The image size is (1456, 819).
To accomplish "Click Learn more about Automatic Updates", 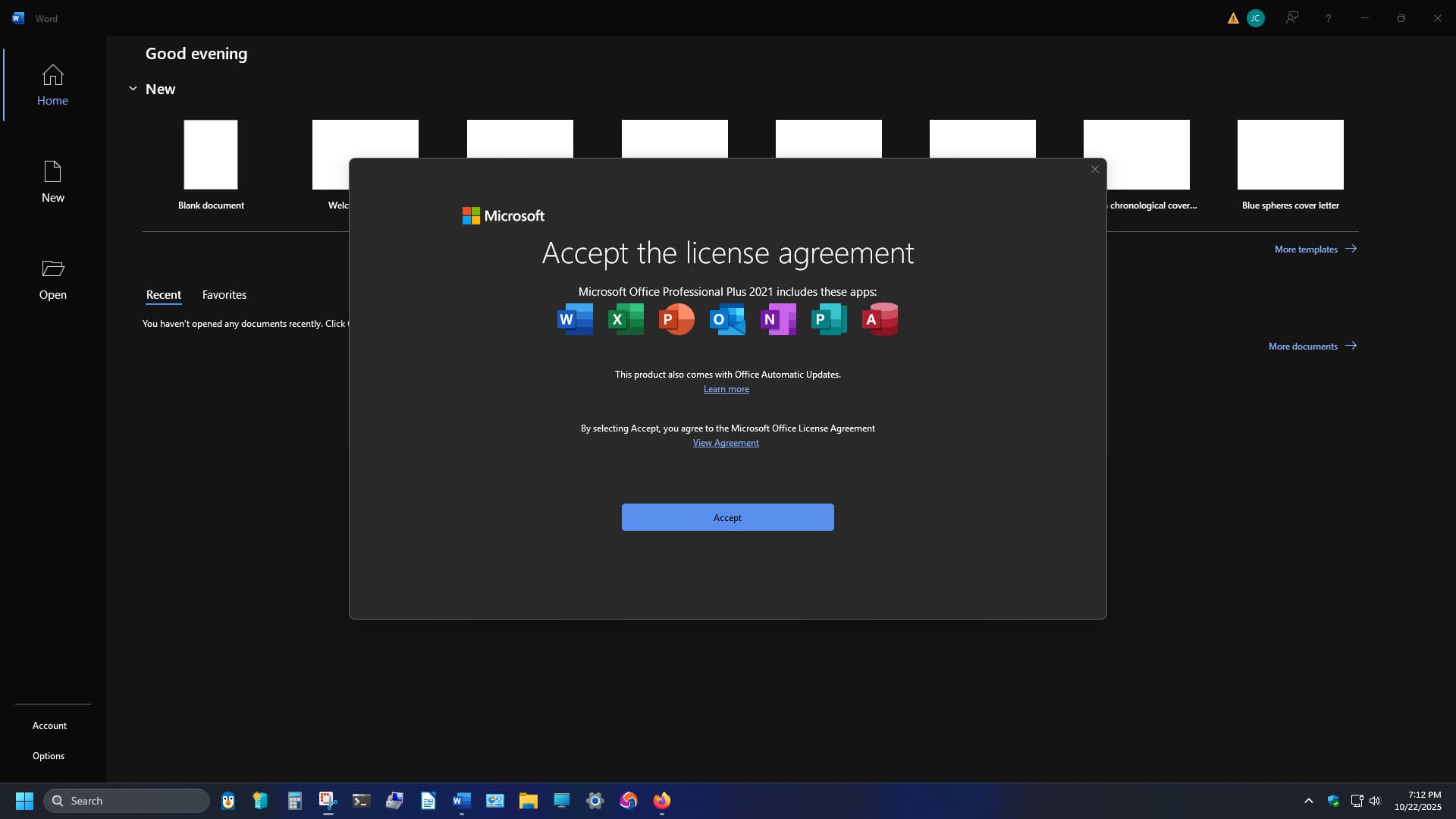I will point(726,389).
